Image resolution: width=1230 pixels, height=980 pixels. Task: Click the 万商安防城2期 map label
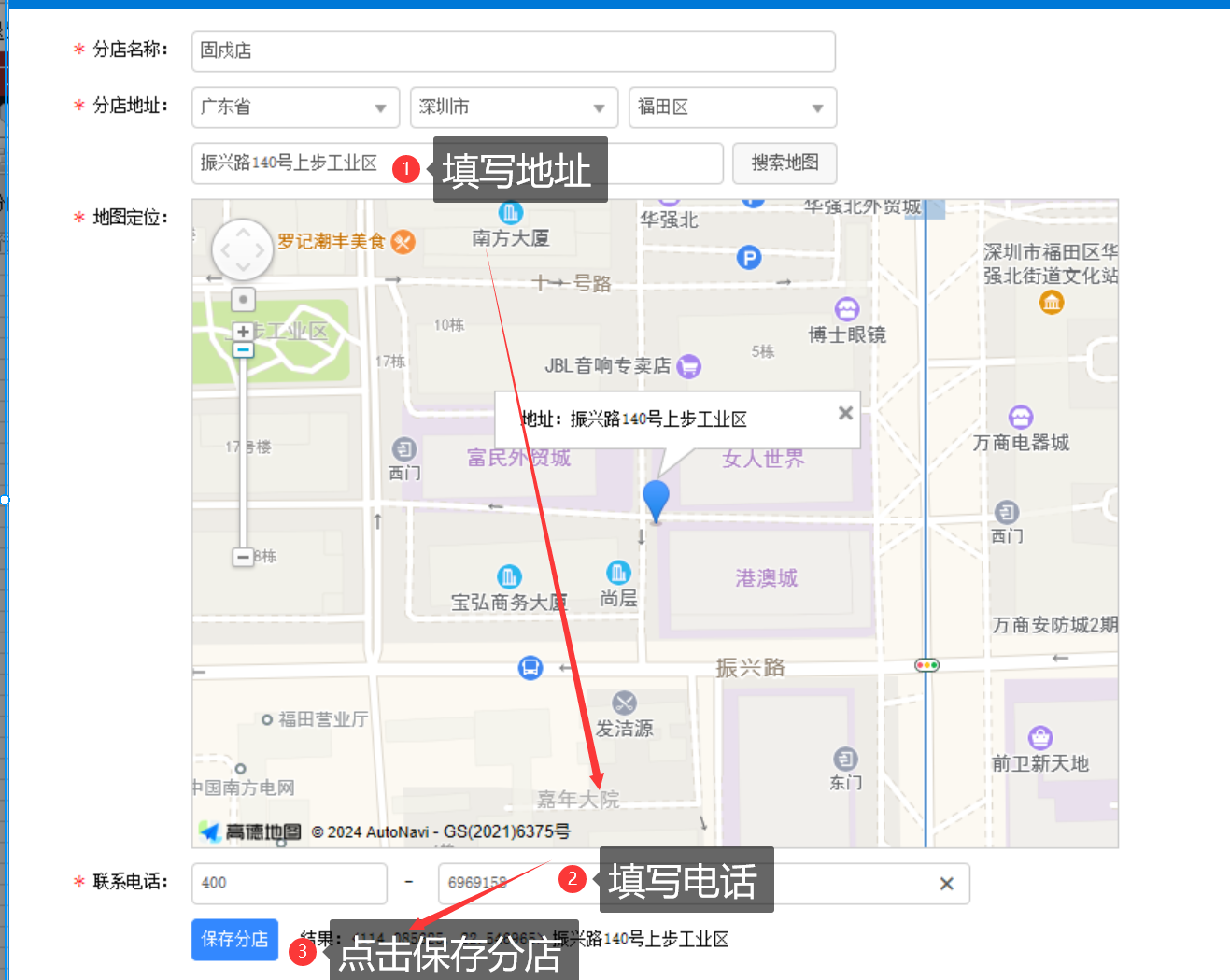(x=1055, y=625)
